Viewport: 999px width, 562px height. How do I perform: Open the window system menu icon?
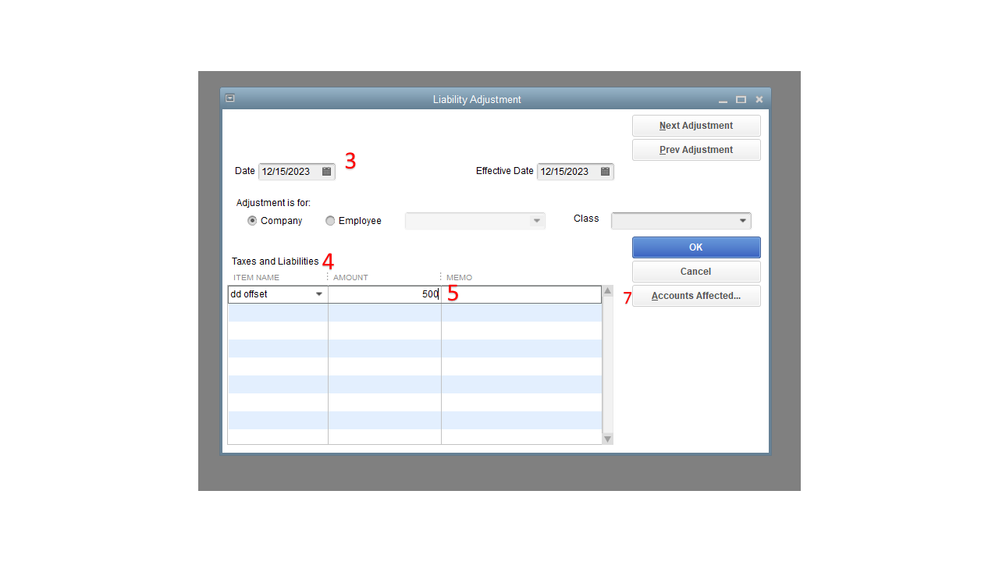click(x=230, y=99)
